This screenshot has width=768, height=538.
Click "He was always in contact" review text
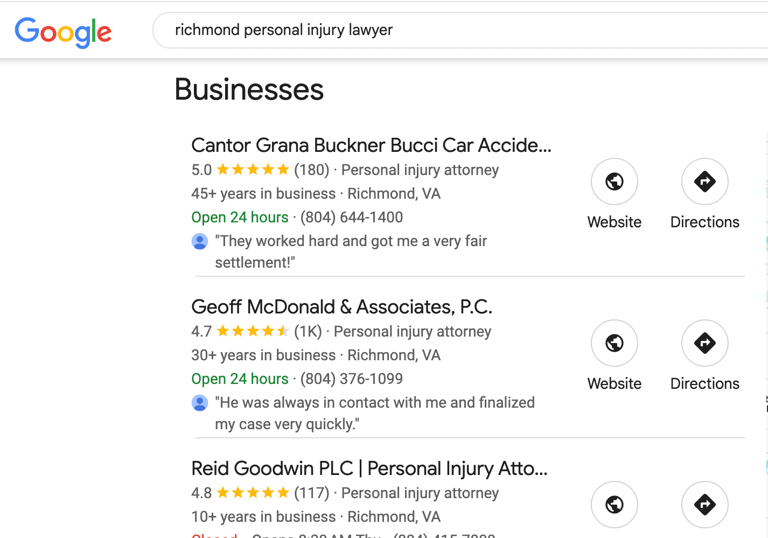(x=374, y=403)
